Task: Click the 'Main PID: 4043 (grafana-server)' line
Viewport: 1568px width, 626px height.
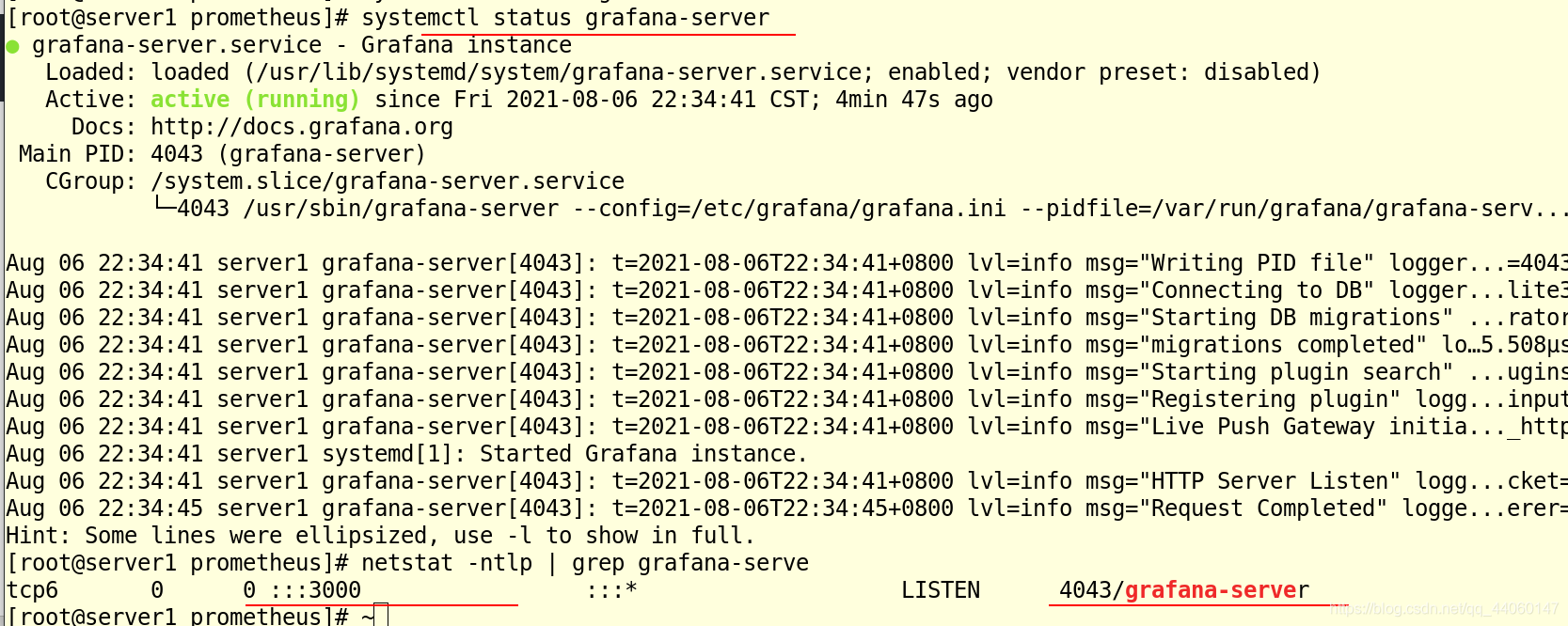Action: 222,154
